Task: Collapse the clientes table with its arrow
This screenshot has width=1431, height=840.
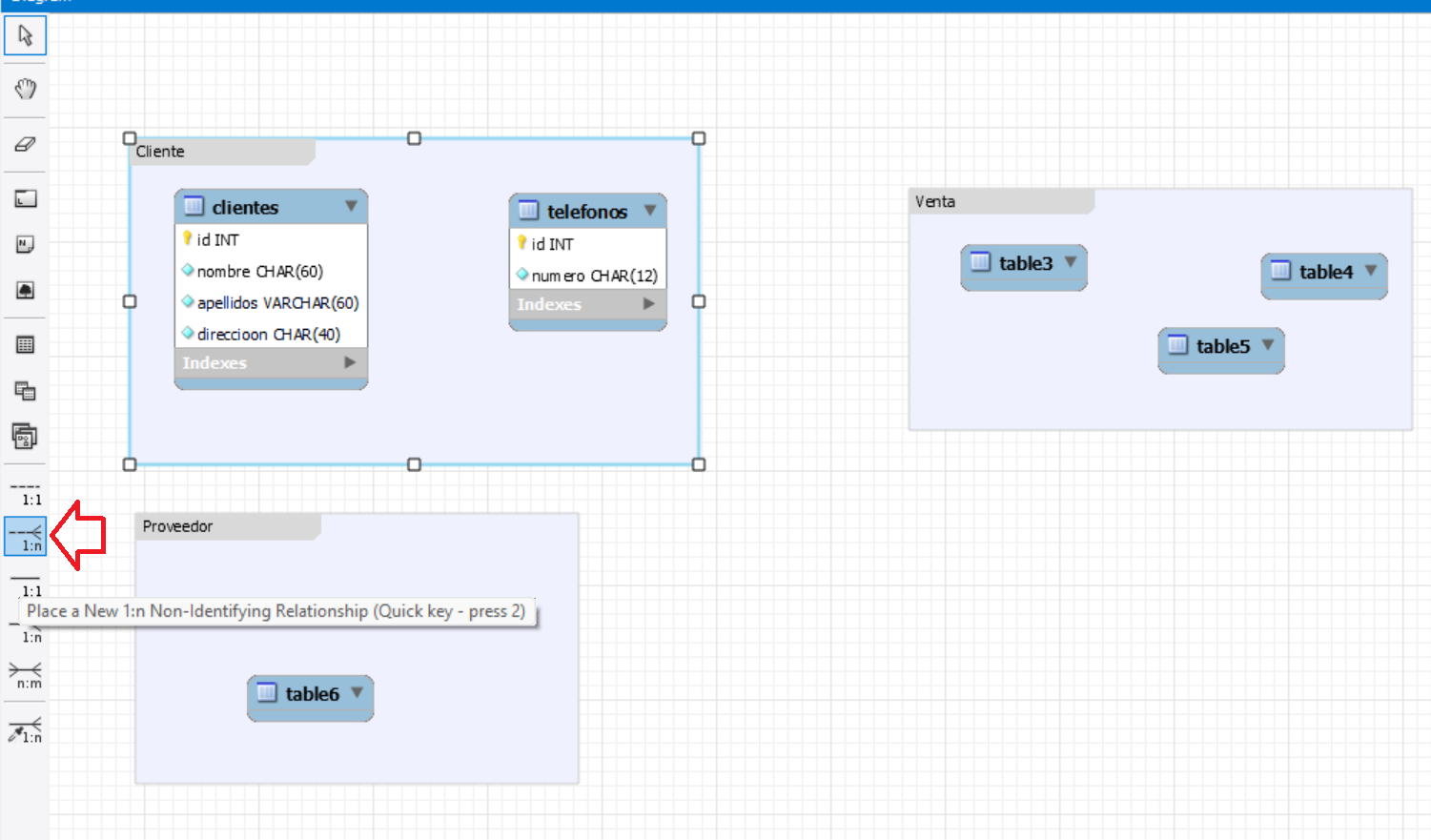Action: click(x=351, y=206)
